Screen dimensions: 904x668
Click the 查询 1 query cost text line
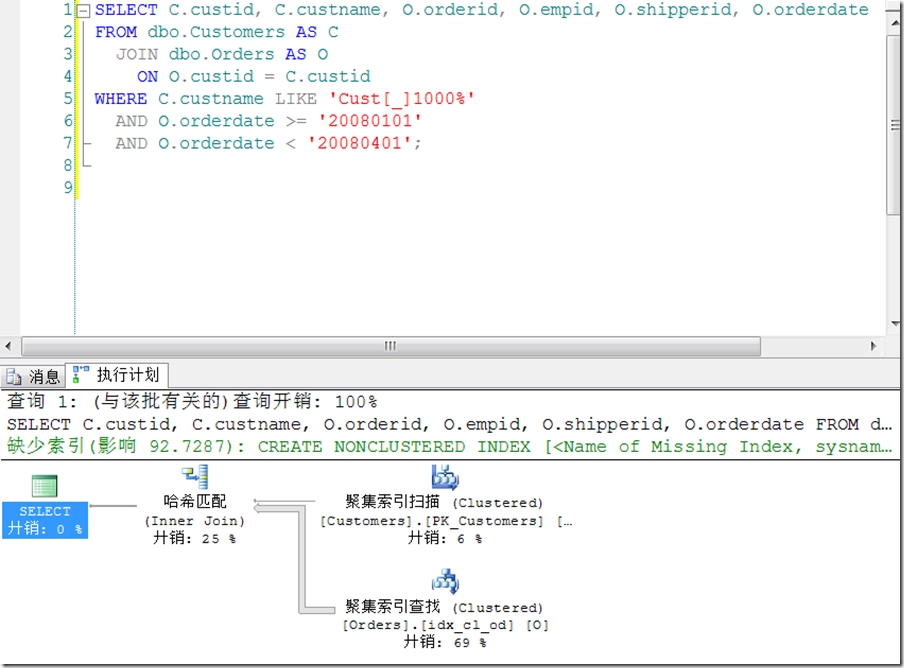click(x=192, y=401)
